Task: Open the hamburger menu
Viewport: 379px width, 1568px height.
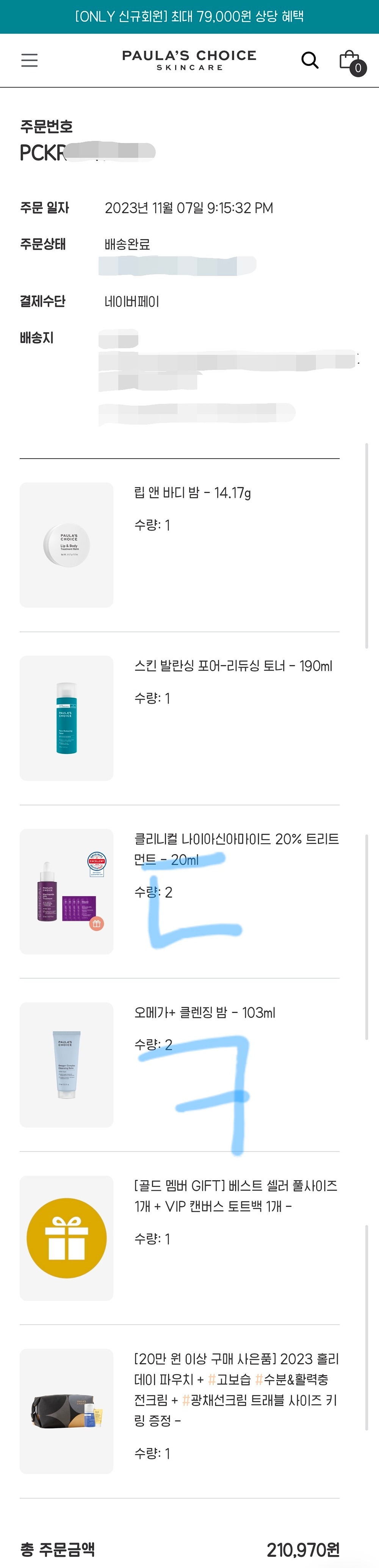Action: point(29,60)
